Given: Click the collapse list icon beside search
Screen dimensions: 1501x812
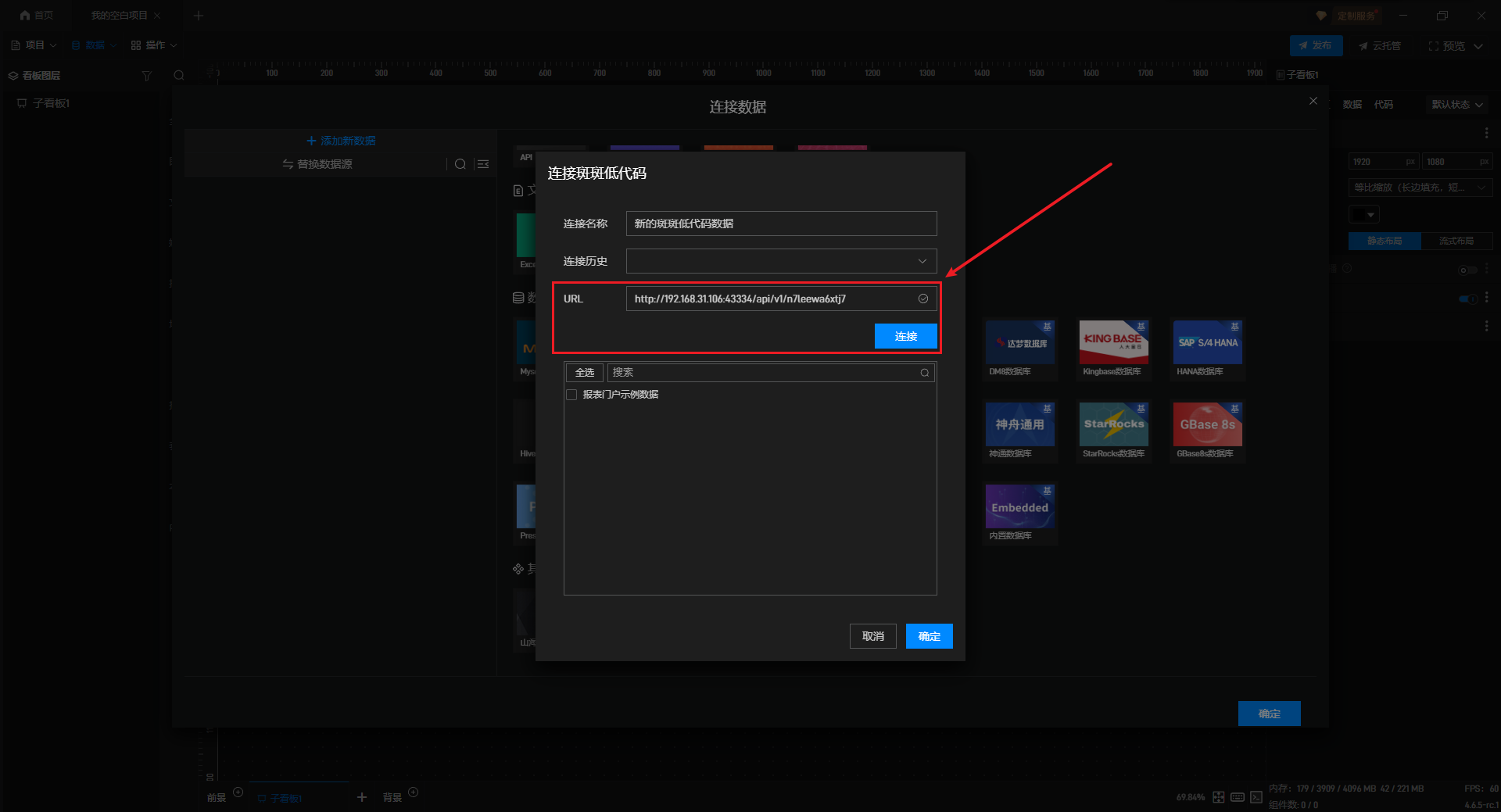Looking at the screenshot, I should 483,164.
